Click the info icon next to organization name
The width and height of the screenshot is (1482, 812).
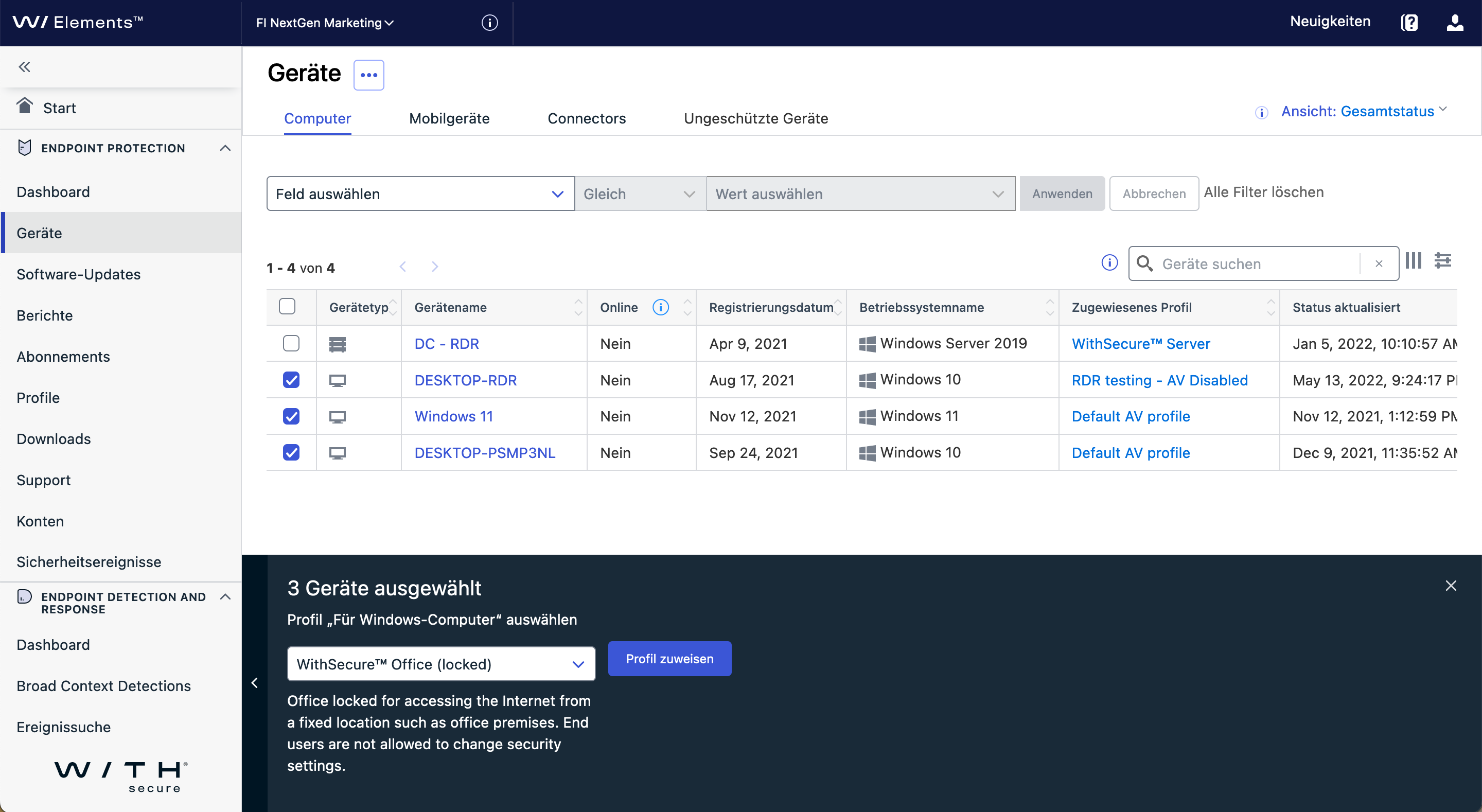click(x=489, y=23)
